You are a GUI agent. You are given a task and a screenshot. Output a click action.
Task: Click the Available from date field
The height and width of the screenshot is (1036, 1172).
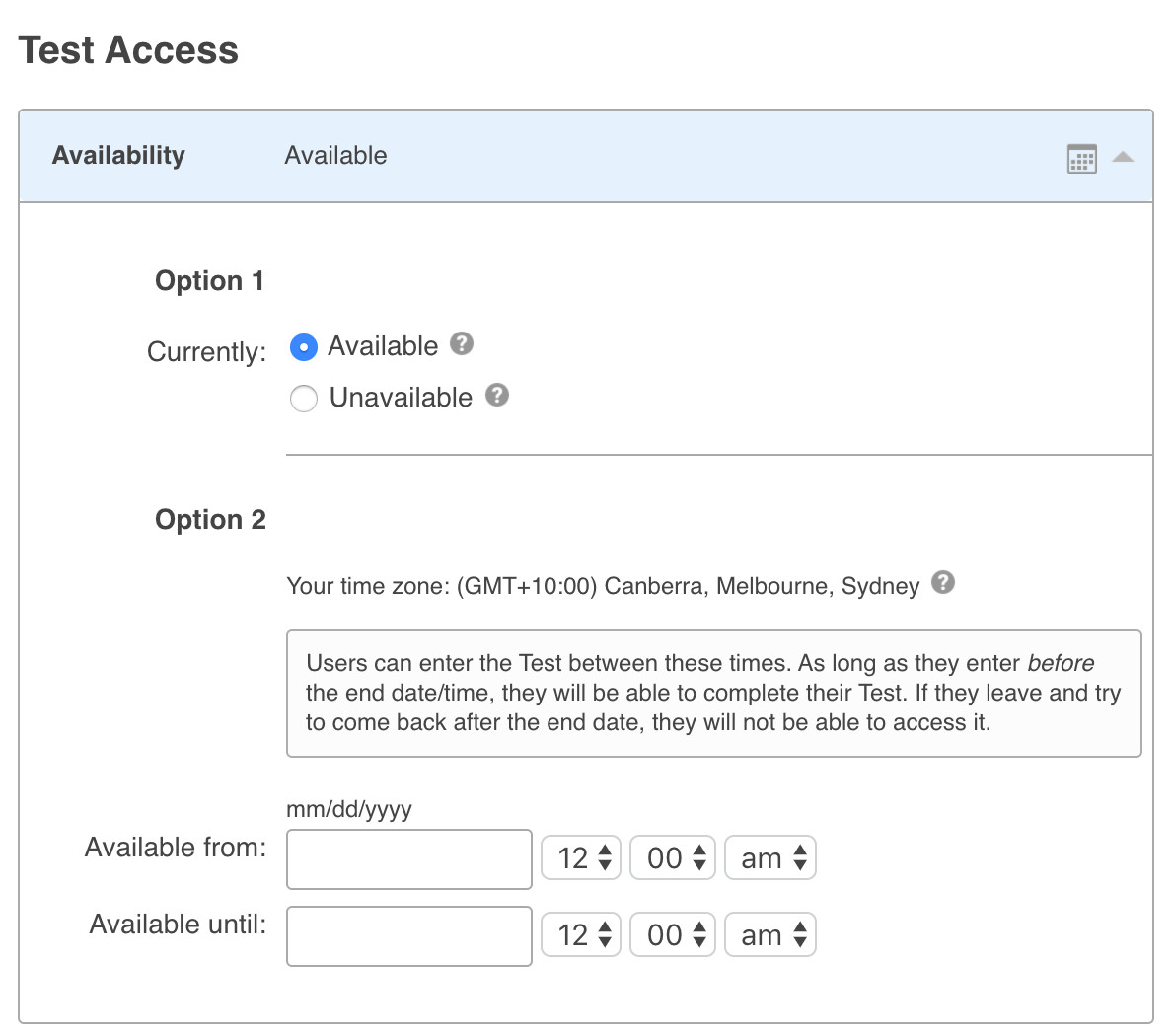408,858
